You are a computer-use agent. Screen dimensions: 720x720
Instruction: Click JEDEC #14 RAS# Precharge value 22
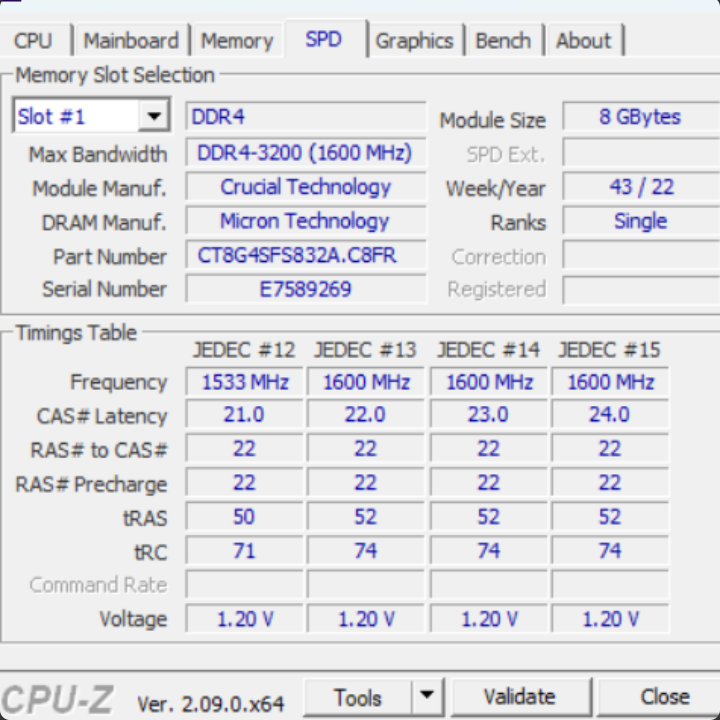489,483
